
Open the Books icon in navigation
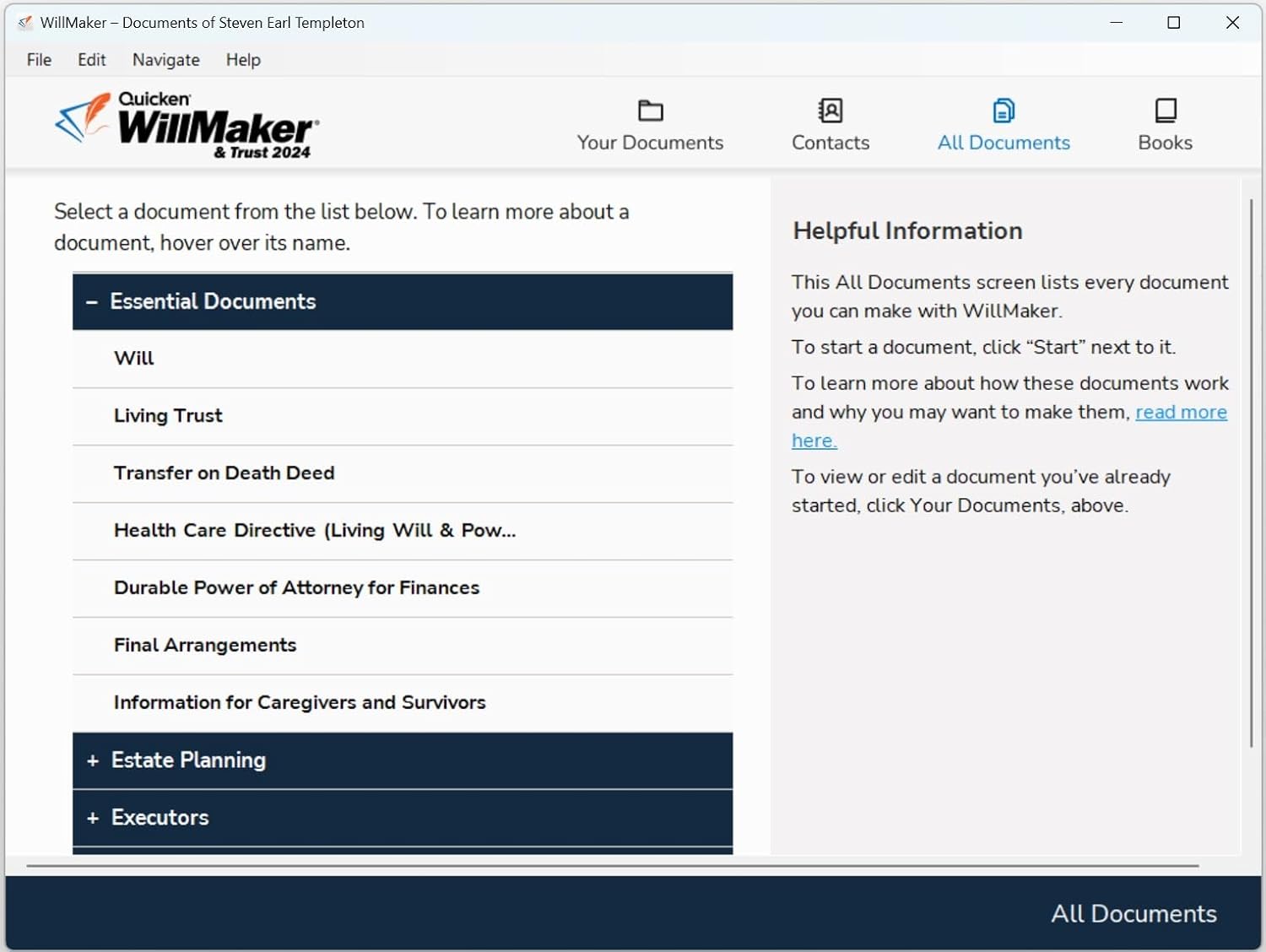point(1165,111)
